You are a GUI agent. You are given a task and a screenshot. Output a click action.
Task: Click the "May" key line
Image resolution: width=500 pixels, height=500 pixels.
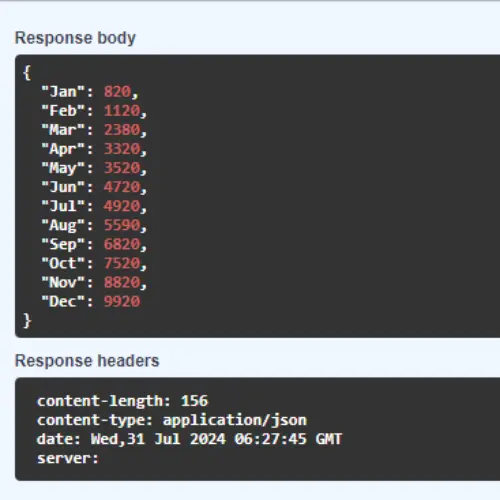(x=94, y=168)
